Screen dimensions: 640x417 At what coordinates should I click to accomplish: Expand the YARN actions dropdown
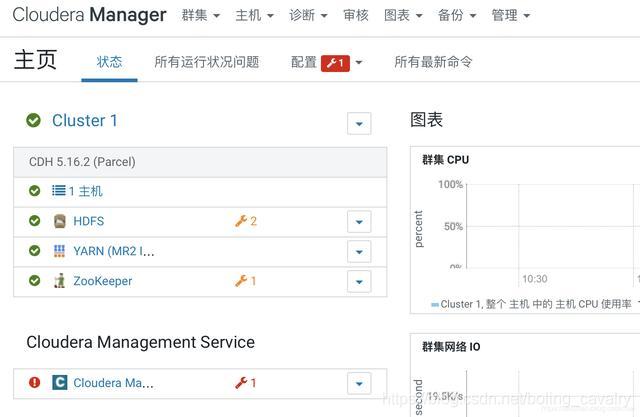(x=359, y=251)
